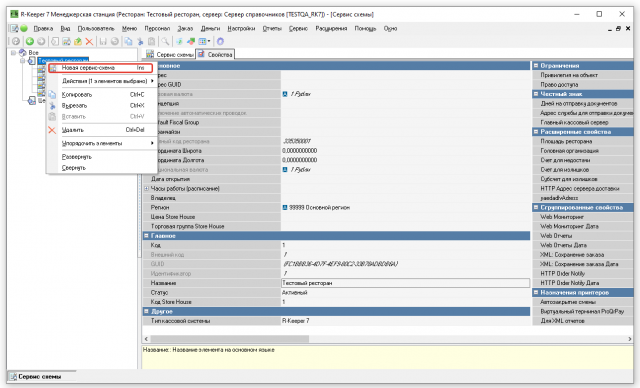Click the gray forward navigation arrow
Image resolution: width=640 pixels, height=388 pixels.
pyautogui.click(x=41, y=41)
